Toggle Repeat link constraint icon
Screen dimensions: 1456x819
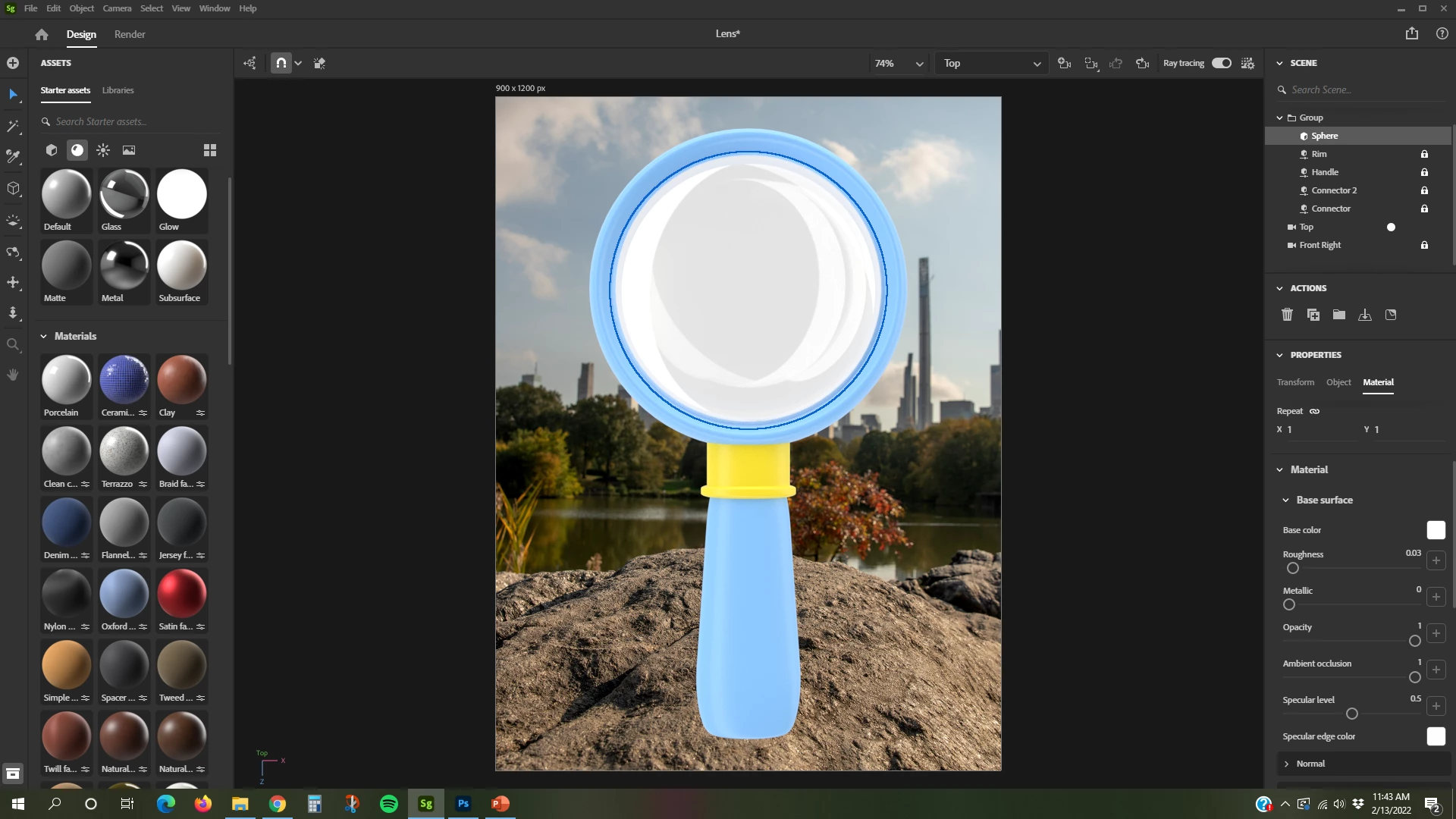(1314, 411)
